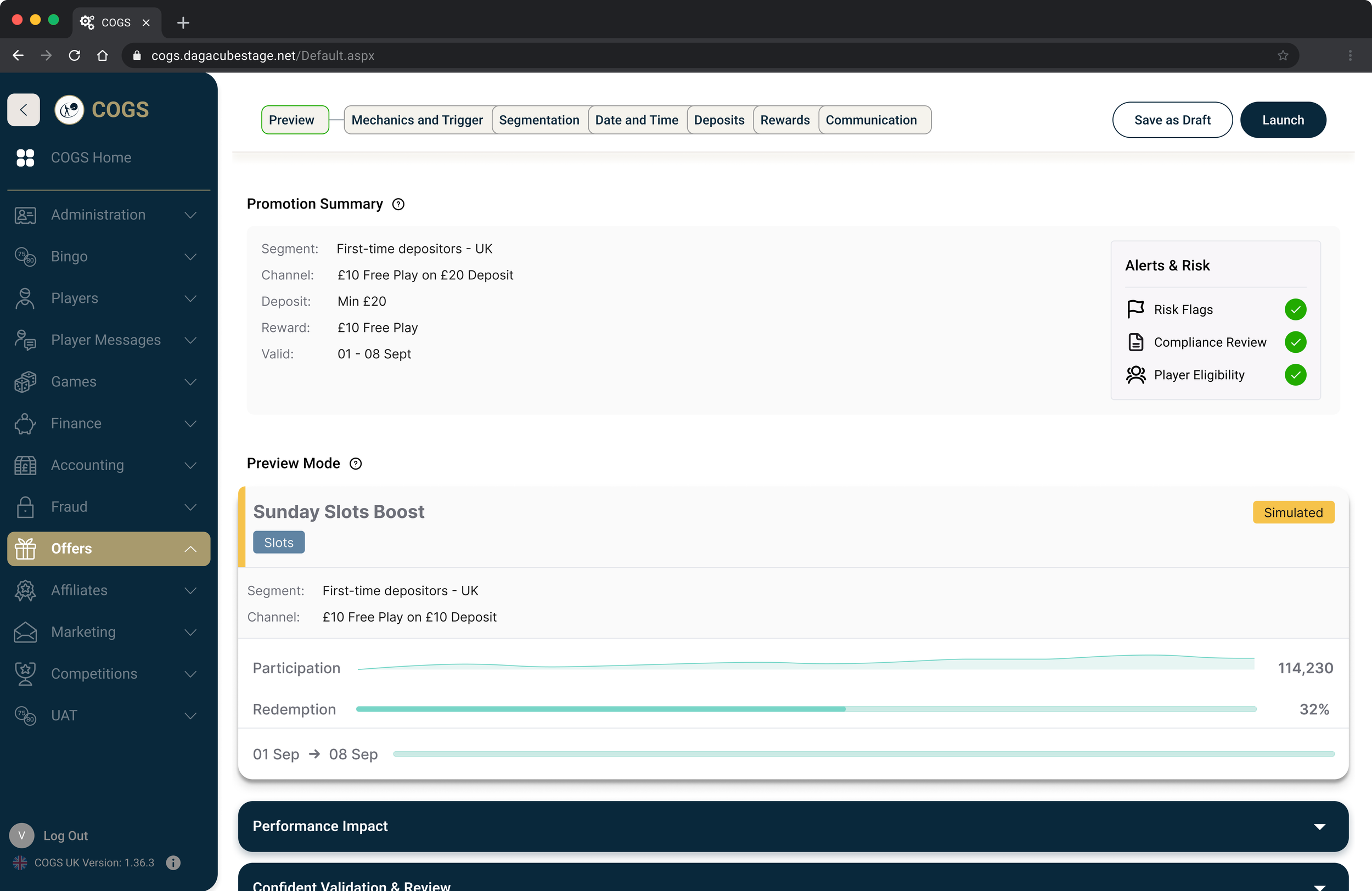
Task: Bookmark page with star icon
Action: (1282, 55)
